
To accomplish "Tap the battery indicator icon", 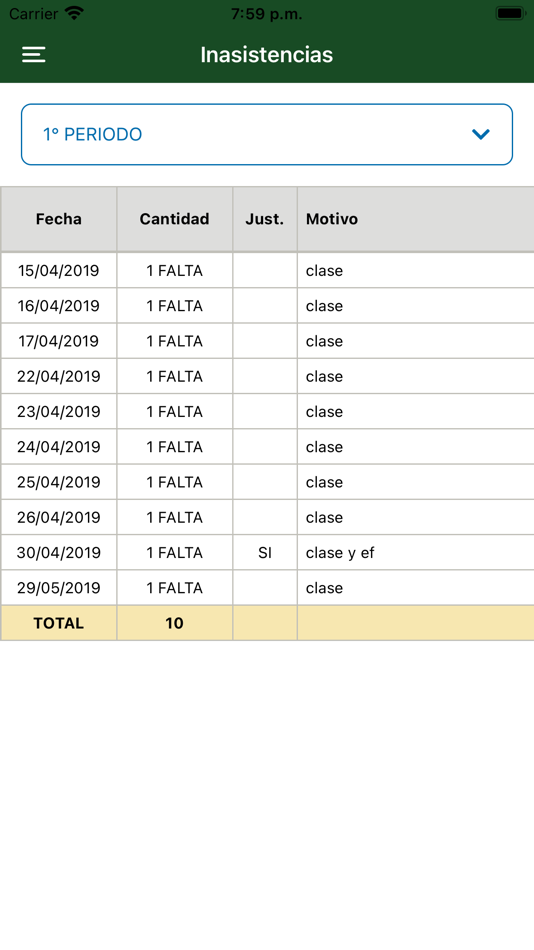I will (510, 13).
